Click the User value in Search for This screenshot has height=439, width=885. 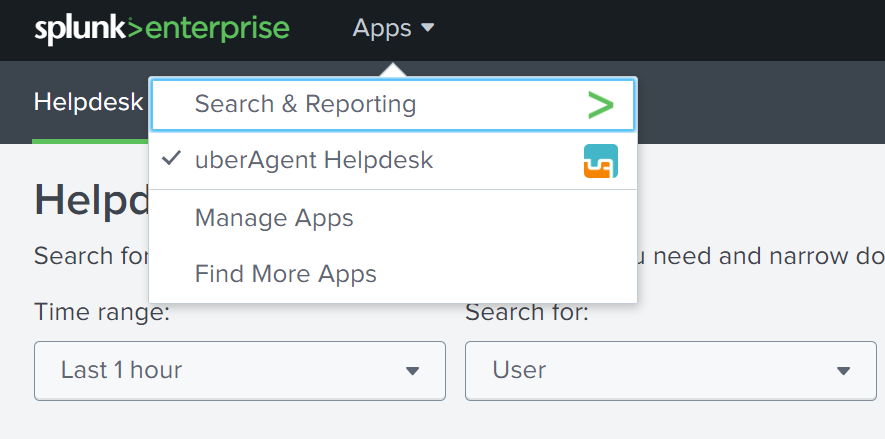click(x=520, y=370)
